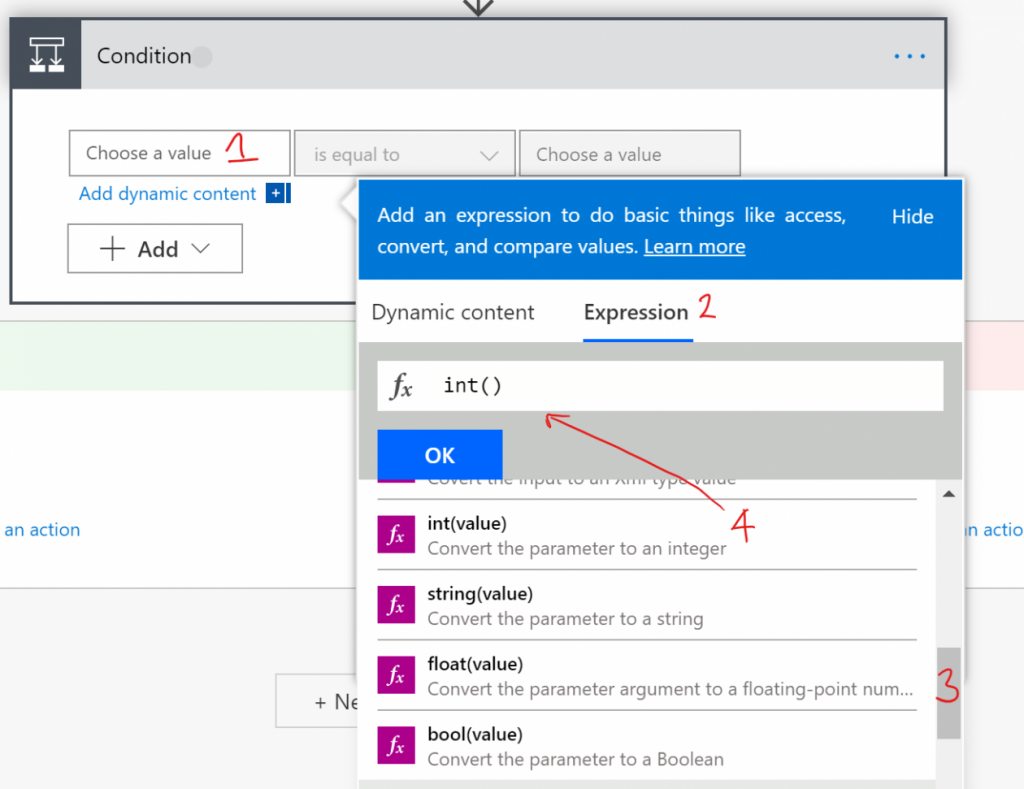This screenshot has height=789, width=1024.
Task: Click the Condition action icon
Action: [x=45, y=54]
